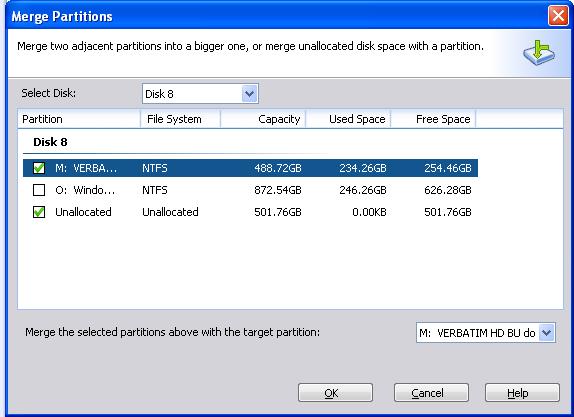574x417 pixels.
Task: Expand the target partition dropdown arrow
Action: point(547,333)
